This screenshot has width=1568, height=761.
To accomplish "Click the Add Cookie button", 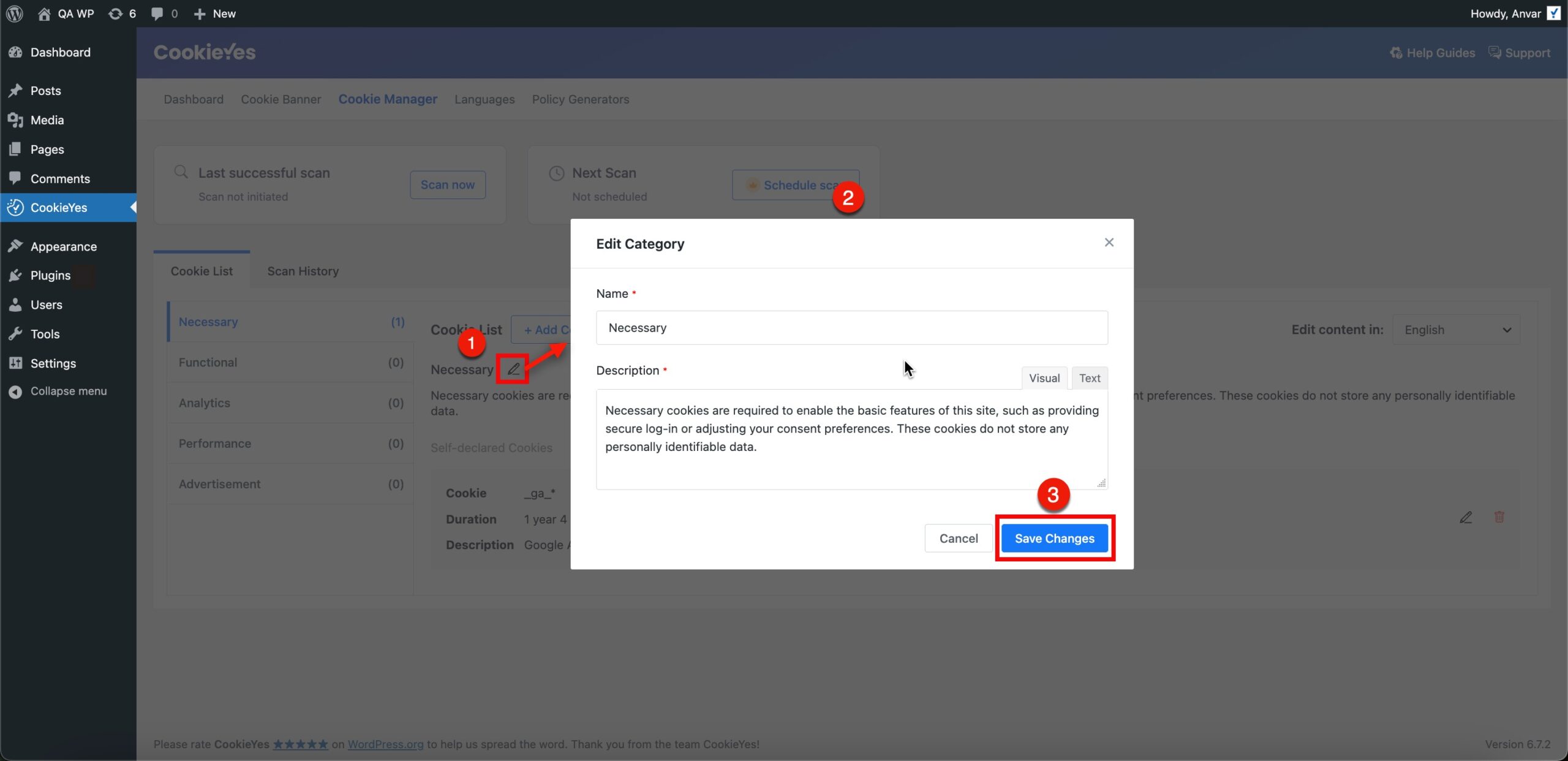I will point(542,330).
